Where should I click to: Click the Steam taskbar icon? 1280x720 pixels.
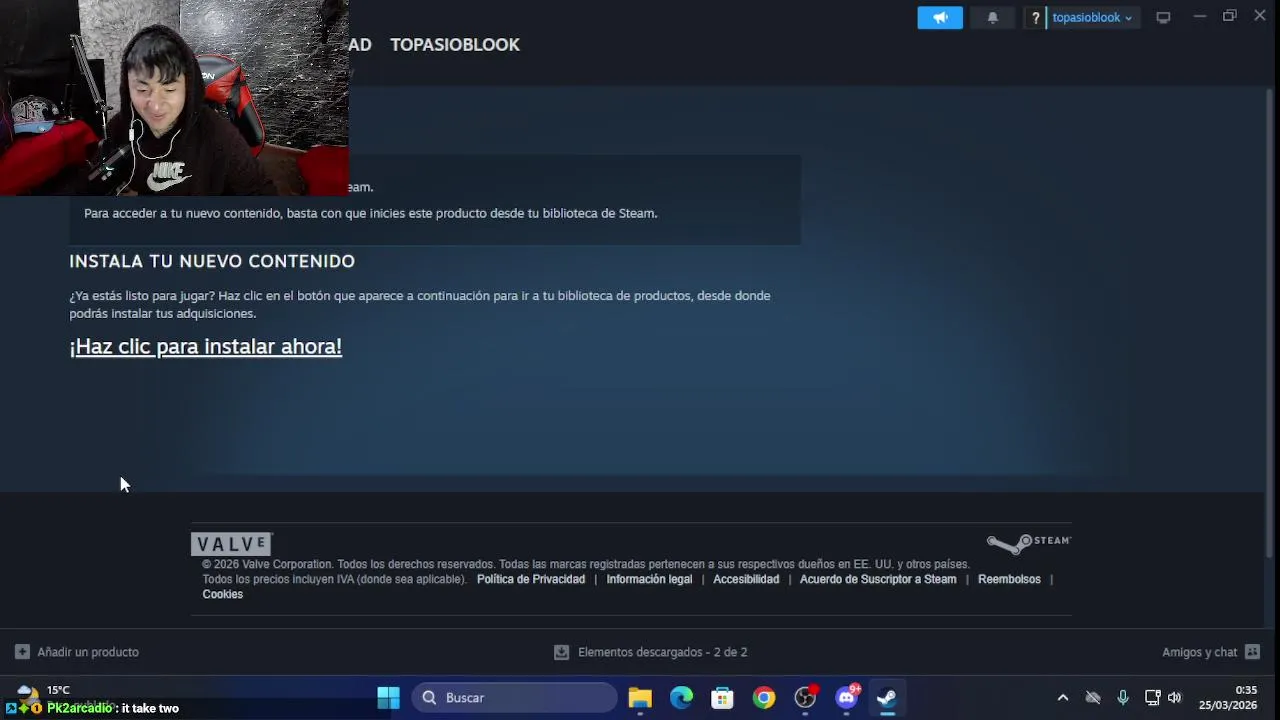point(886,698)
